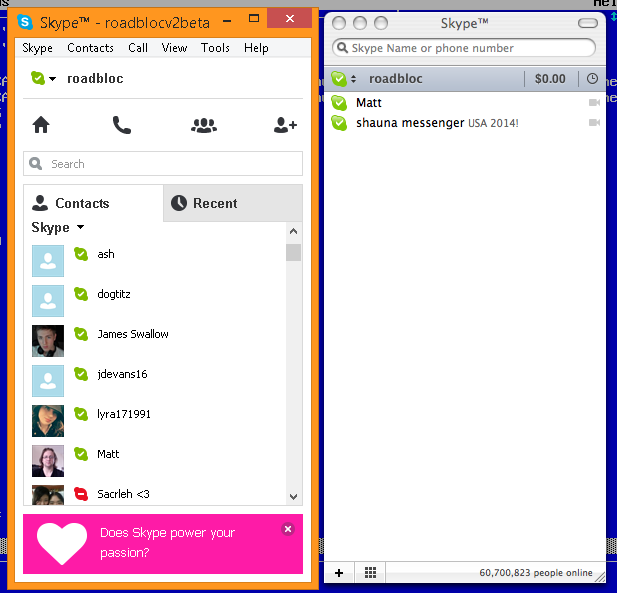The width and height of the screenshot is (617, 593).
Task: Click the scroll-down arrow in contact list
Action: pos(294,497)
